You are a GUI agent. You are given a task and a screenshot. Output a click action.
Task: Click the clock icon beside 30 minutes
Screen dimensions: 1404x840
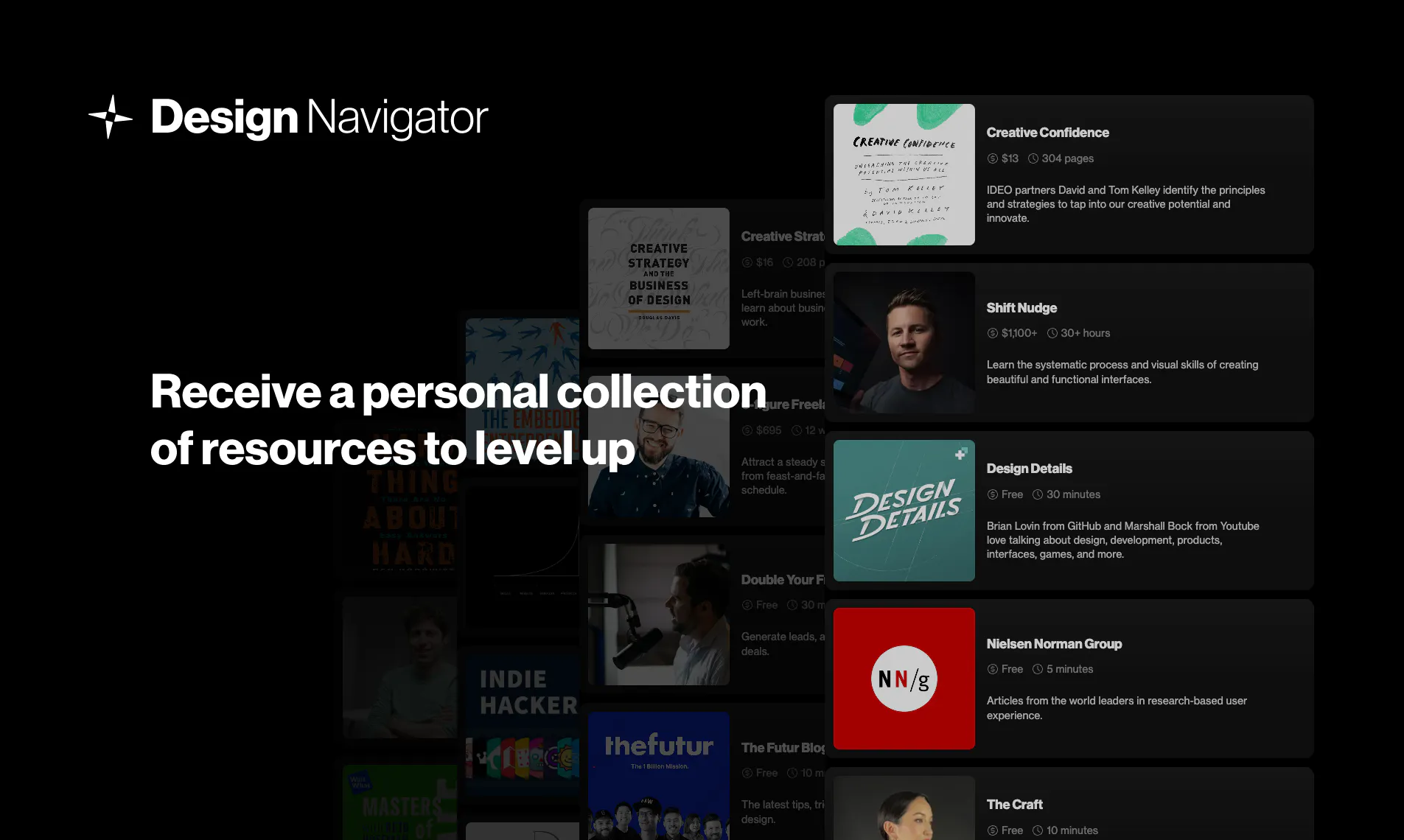tap(1037, 494)
